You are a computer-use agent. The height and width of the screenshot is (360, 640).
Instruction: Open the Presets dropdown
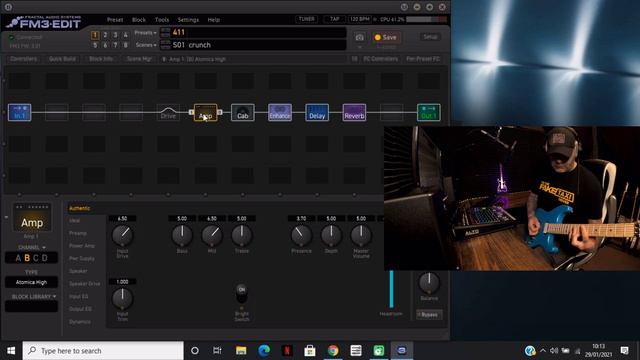tap(146, 33)
